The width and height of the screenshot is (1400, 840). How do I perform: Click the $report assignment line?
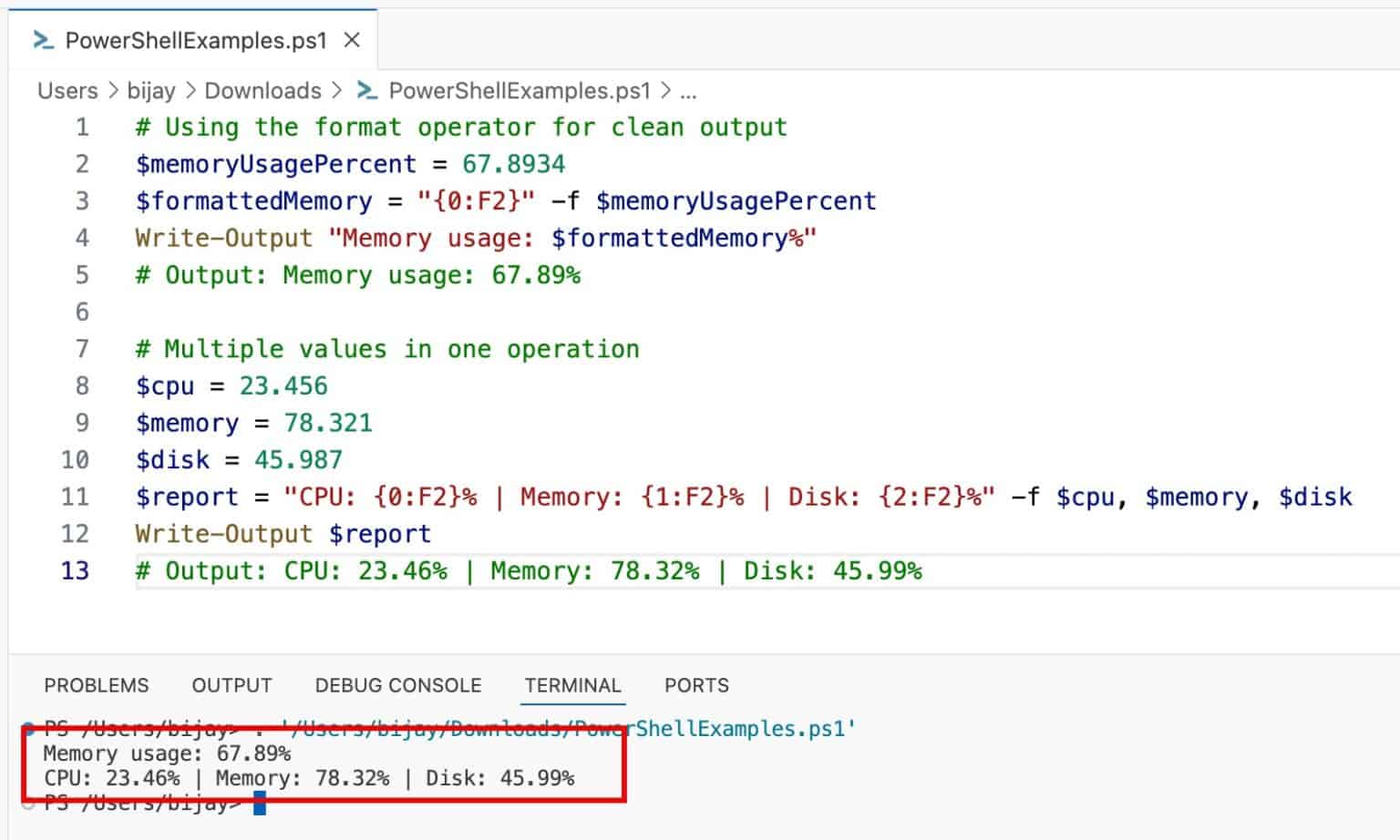(x=744, y=497)
